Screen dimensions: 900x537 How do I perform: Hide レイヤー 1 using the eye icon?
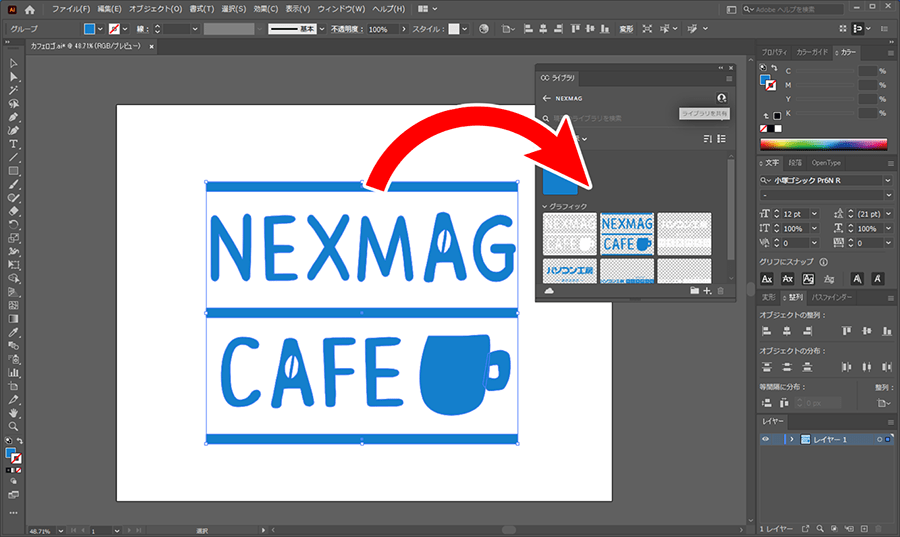coord(767,439)
